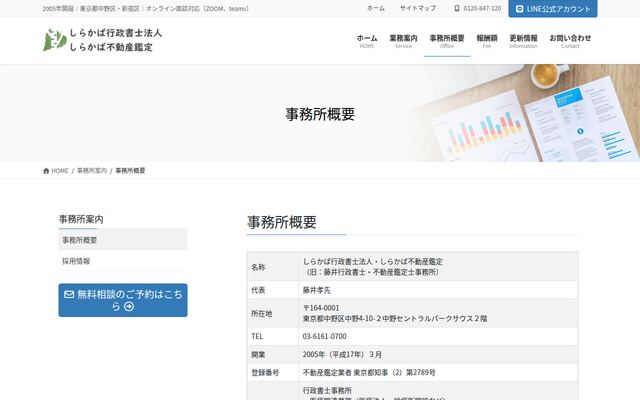Click the hero banner title 事務所概要
The width and height of the screenshot is (640, 400).
320,114
